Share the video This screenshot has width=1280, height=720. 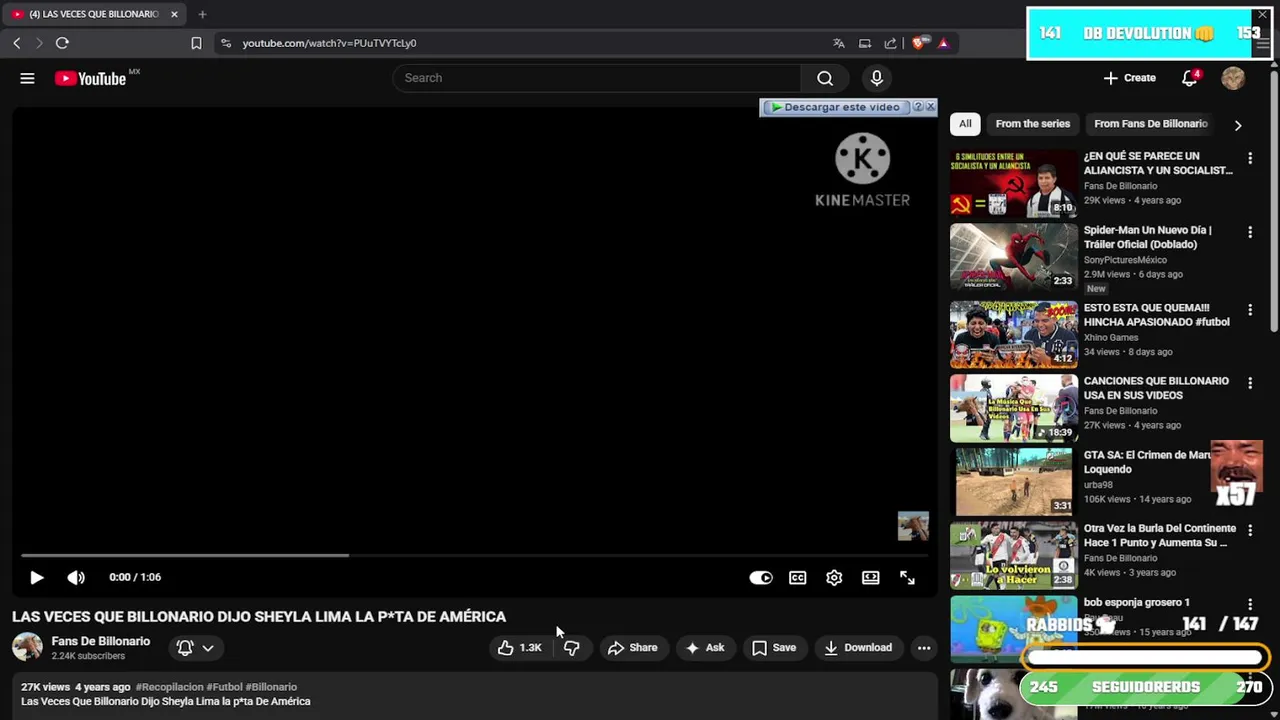point(633,648)
